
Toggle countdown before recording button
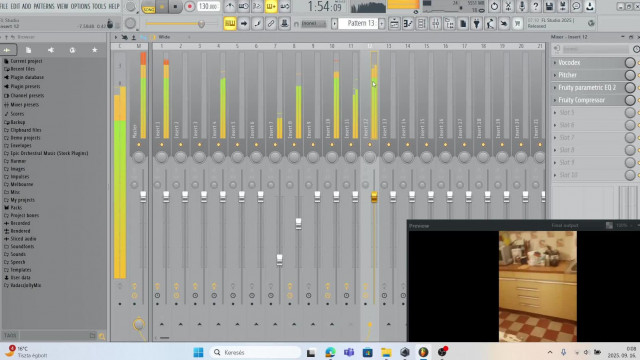click(x=257, y=6)
